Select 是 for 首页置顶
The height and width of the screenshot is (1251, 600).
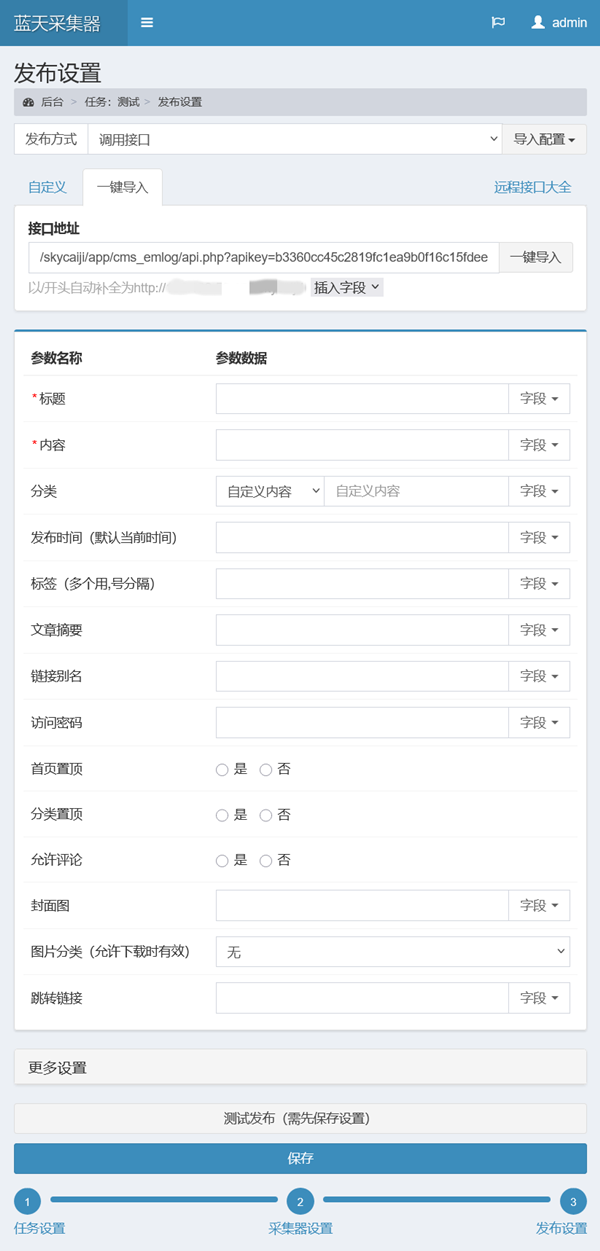pos(222,770)
